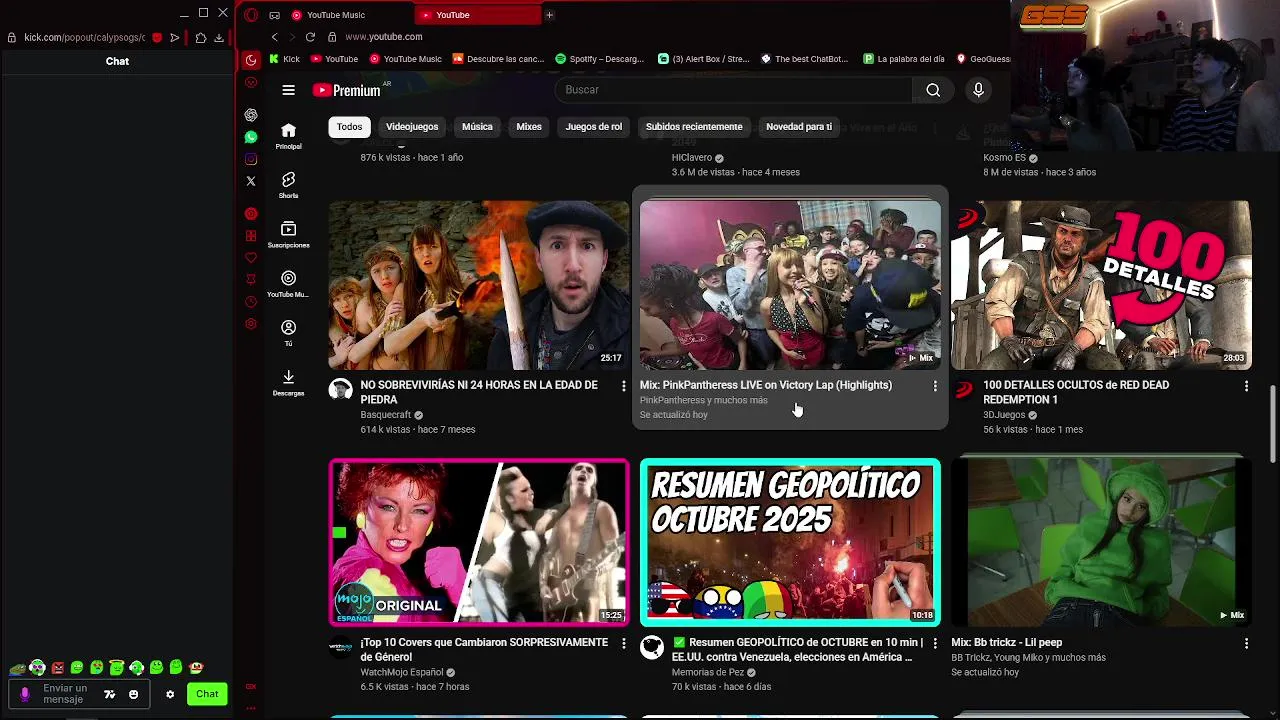Image resolution: width=1280 pixels, height=720 pixels.
Task: Open Opera sidebar settings gear
Action: pyautogui.click(x=251, y=324)
